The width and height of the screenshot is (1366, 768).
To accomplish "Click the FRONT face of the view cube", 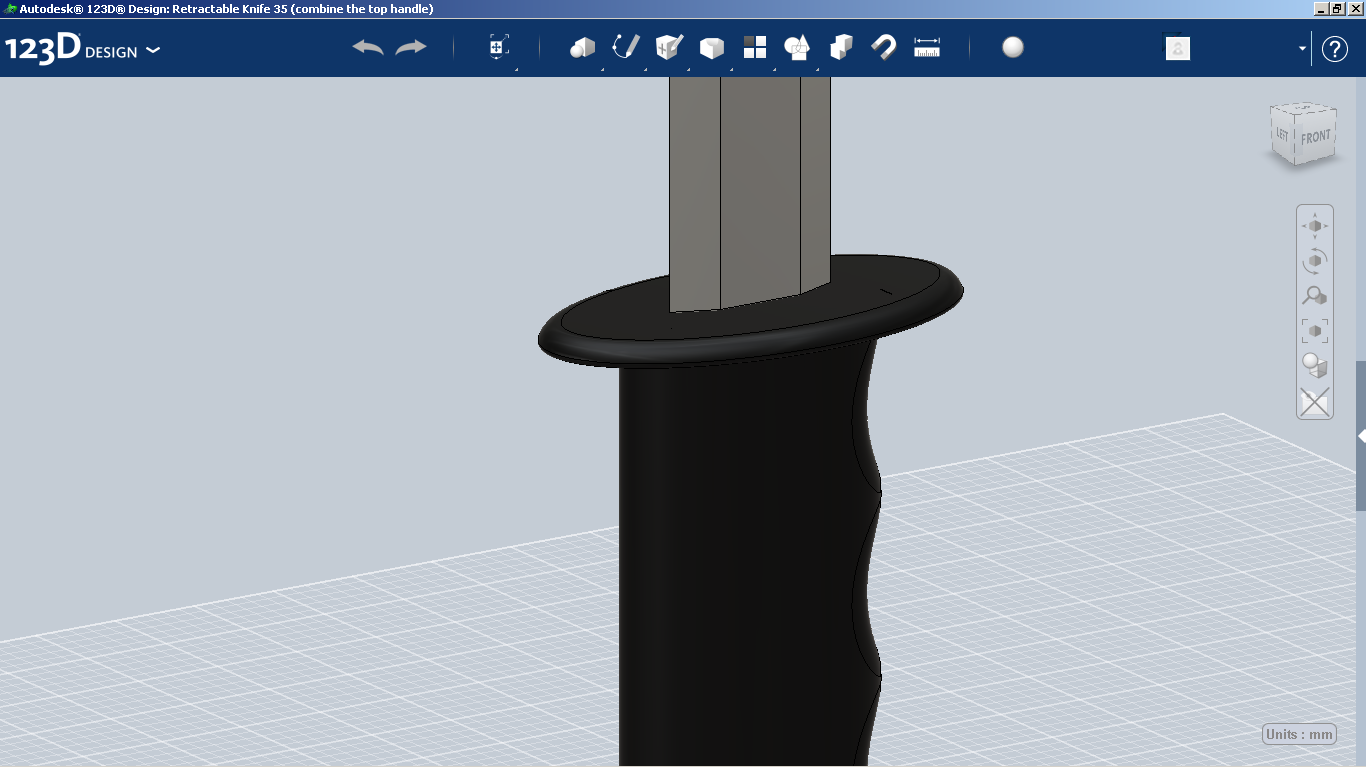I will 1315,133.
